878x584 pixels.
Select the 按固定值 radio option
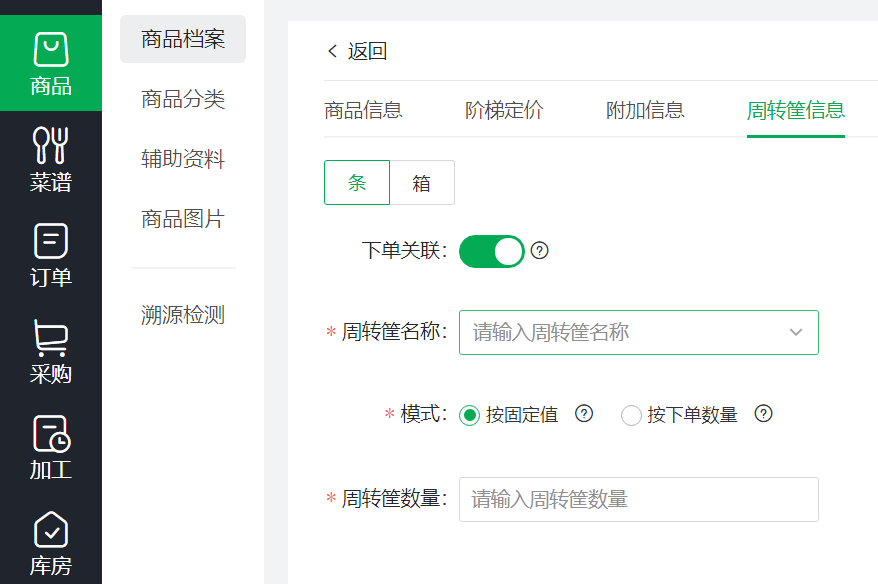(469, 415)
